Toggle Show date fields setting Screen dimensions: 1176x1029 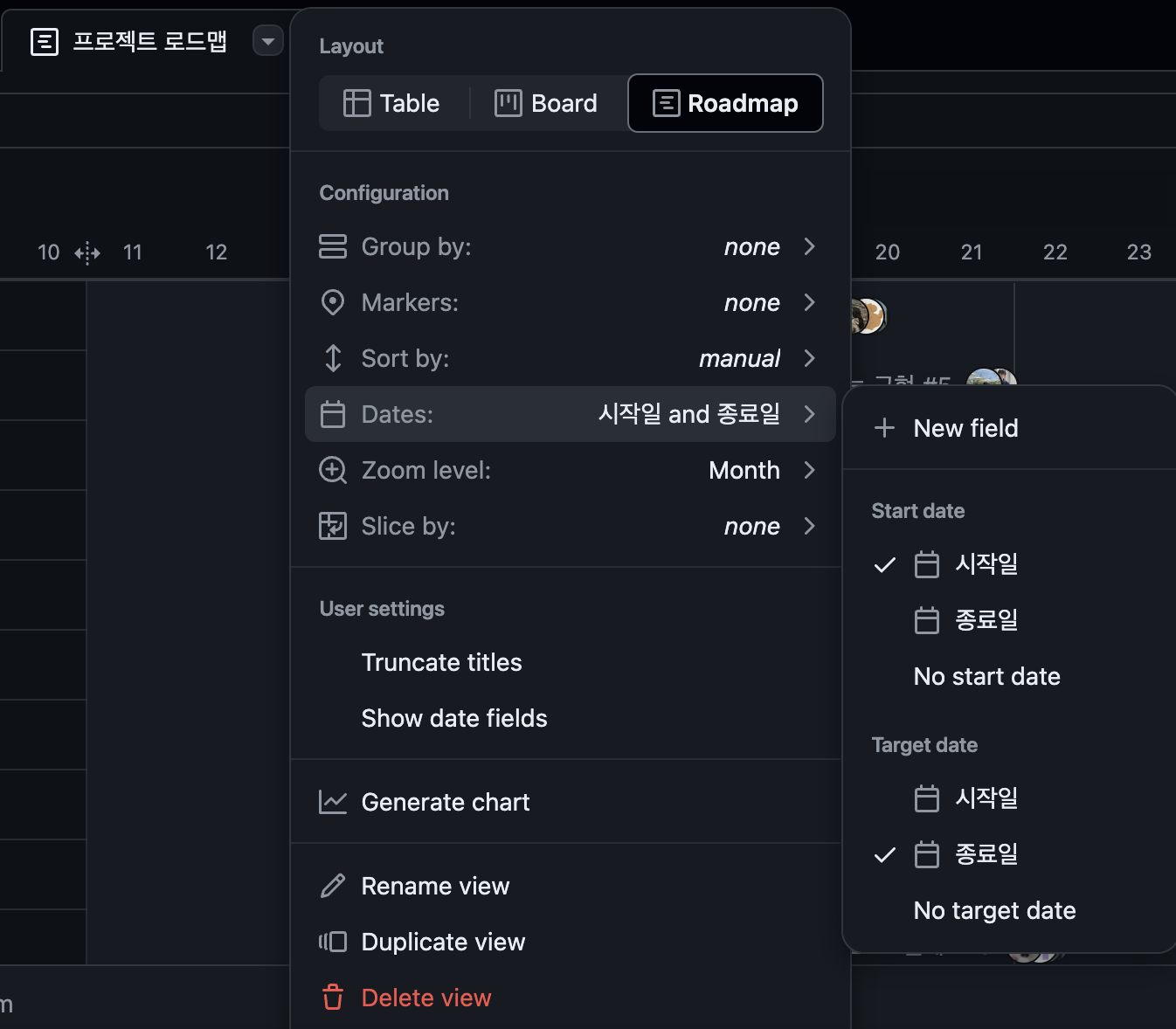tap(571, 718)
